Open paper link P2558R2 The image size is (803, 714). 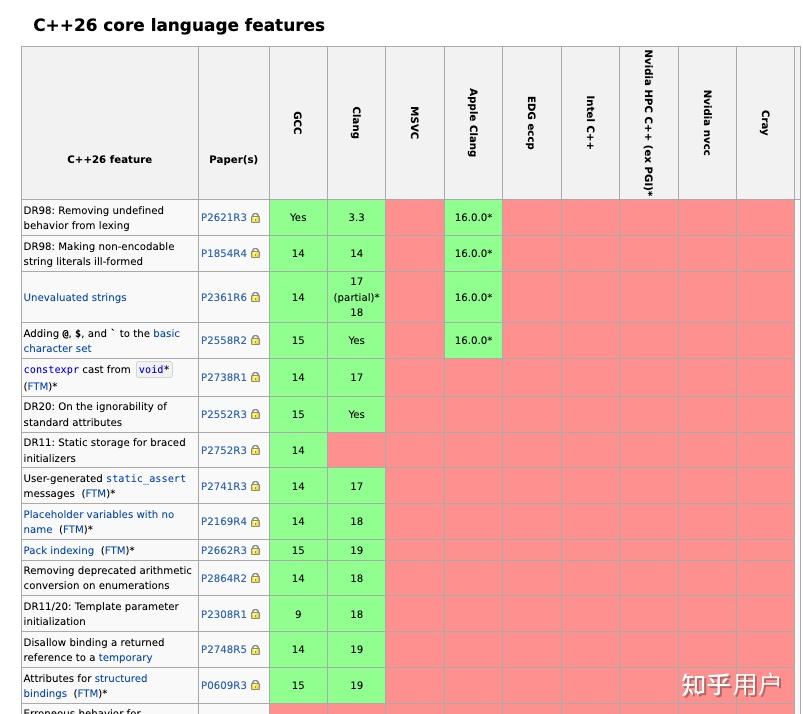pyautogui.click(x=223, y=340)
